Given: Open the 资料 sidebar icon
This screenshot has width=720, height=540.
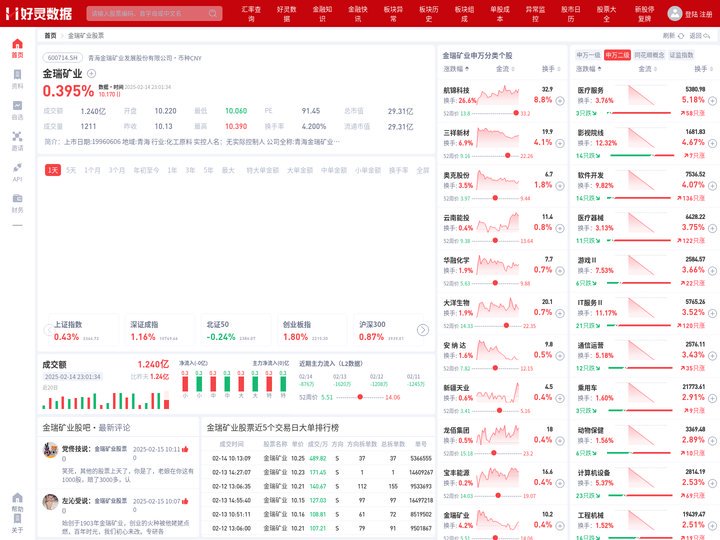Looking at the screenshot, I should [17, 79].
